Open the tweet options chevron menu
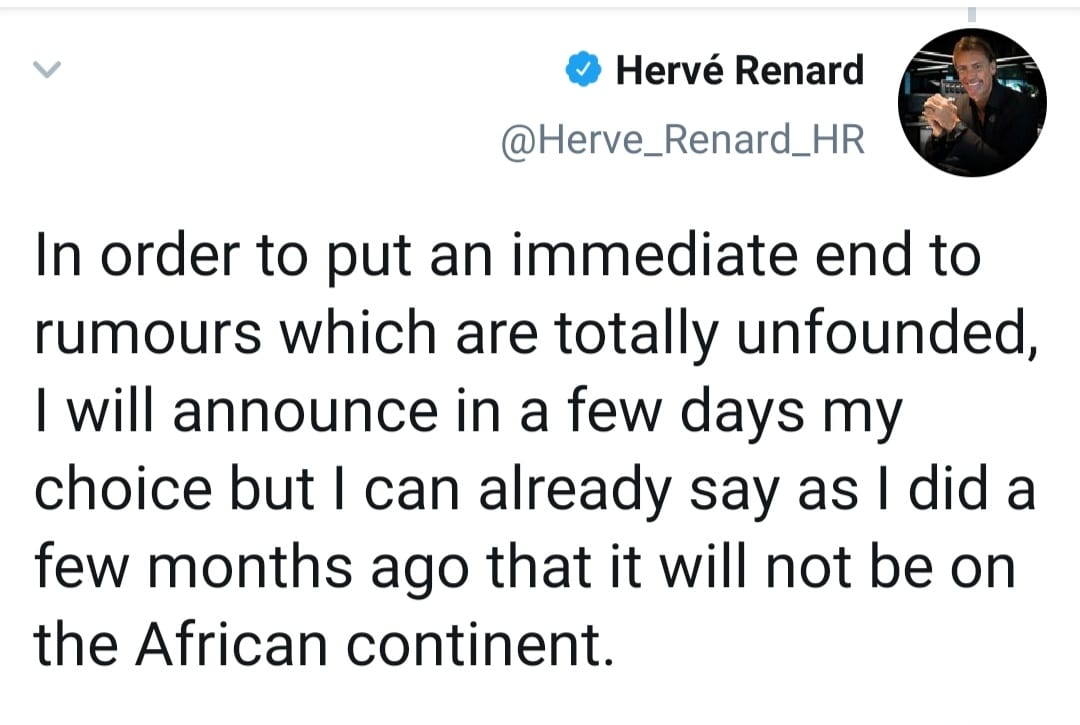The image size is (1080, 725). [47, 70]
